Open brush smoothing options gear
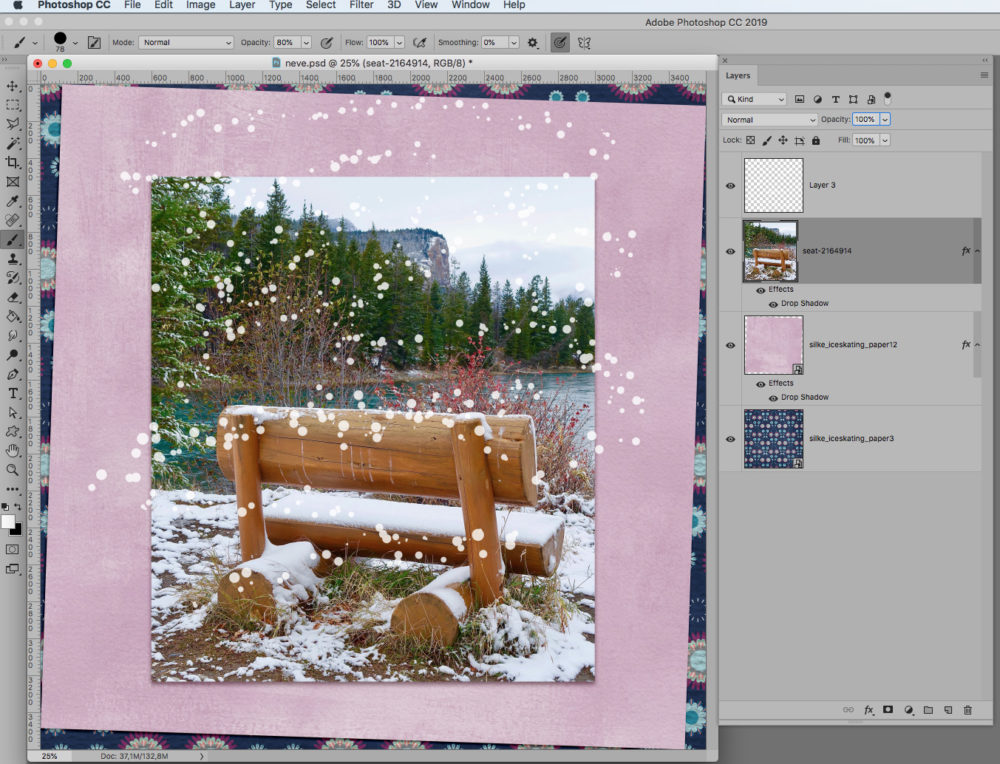The height and width of the screenshot is (764, 1000). [532, 43]
